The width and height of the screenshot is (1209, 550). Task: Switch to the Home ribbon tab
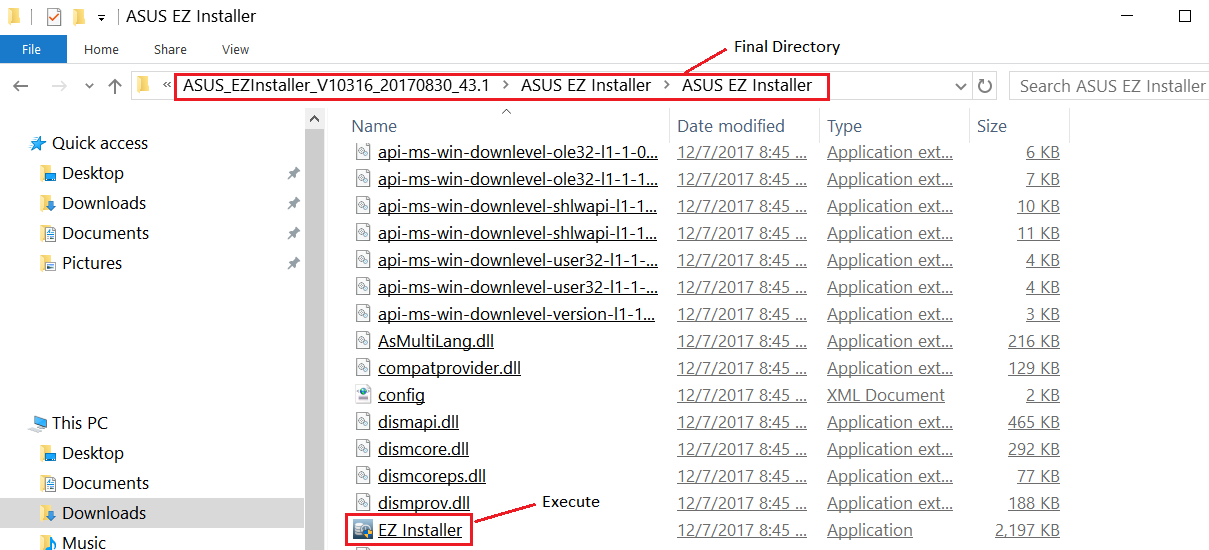click(x=102, y=49)
